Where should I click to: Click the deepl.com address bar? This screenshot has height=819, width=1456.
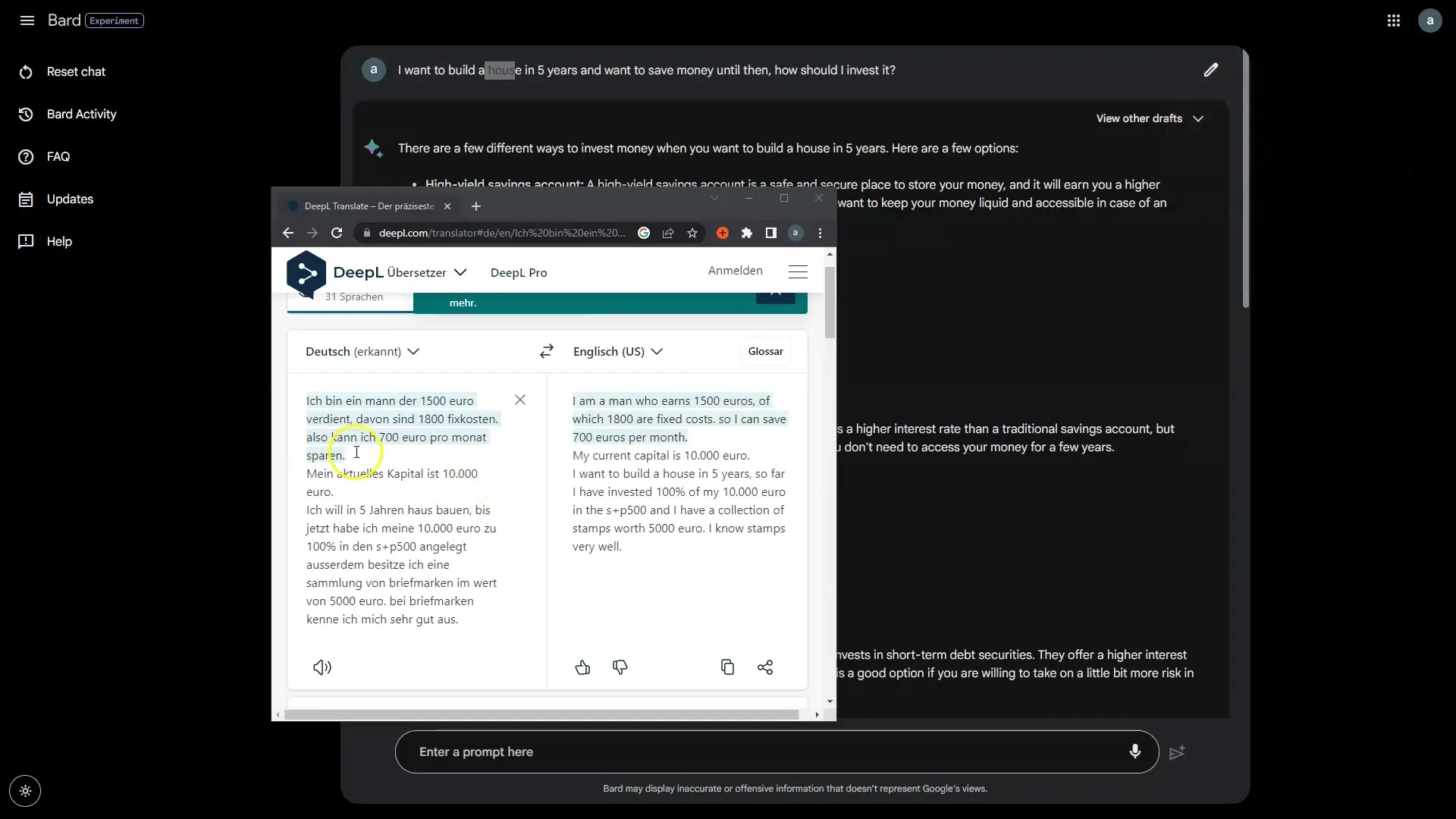pos(500,233)
